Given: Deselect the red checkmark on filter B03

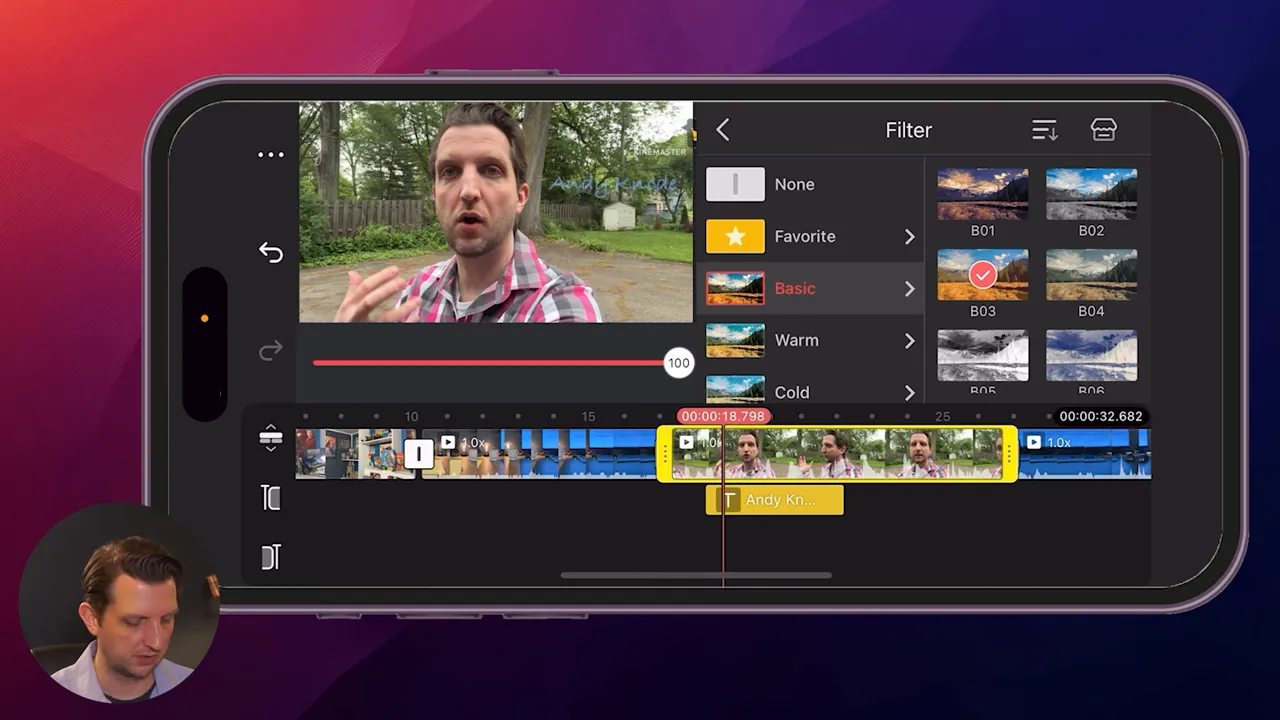Looking at the screenshot, I should coord(982,275).
